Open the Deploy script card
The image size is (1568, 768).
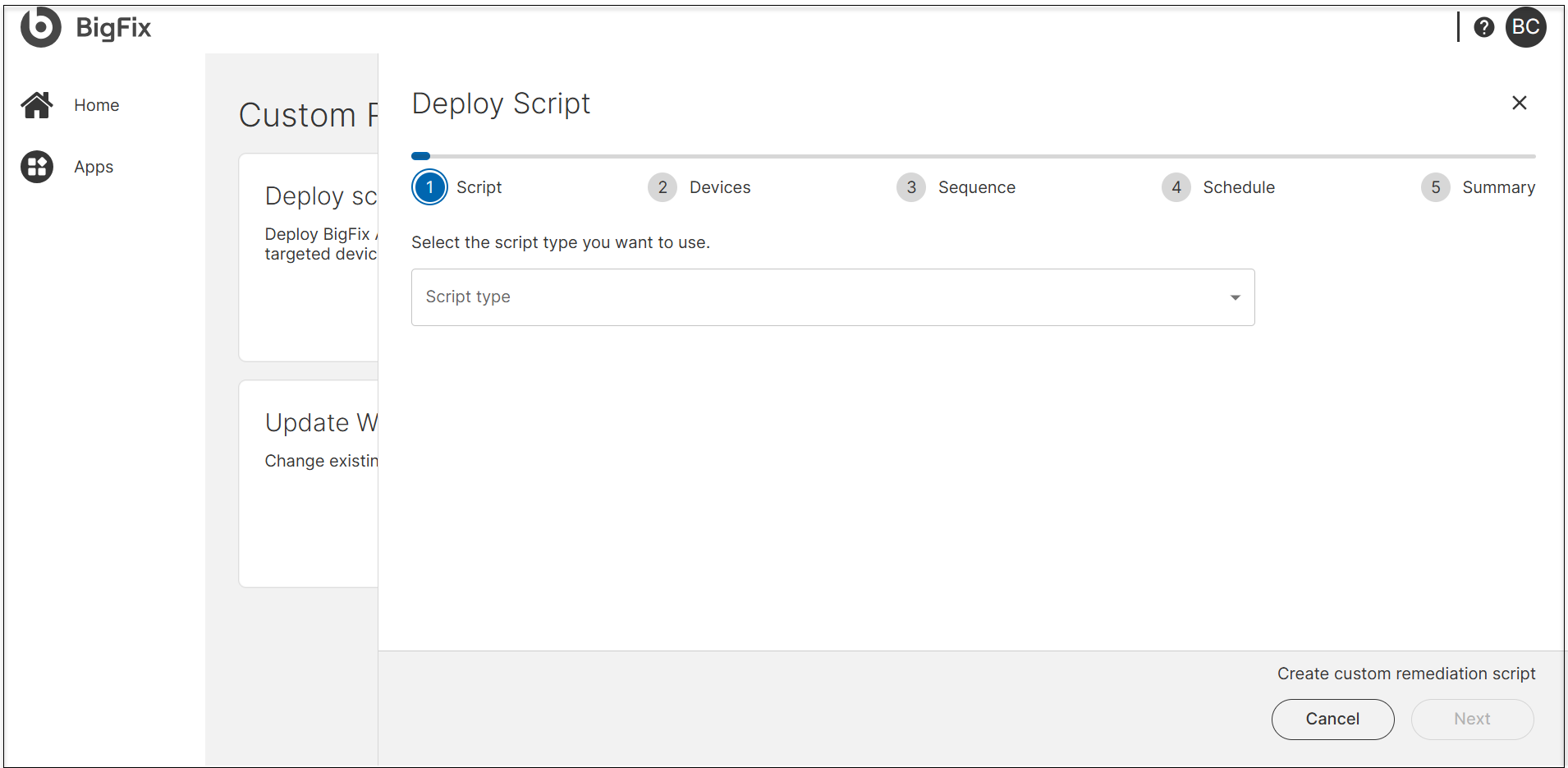312,257
